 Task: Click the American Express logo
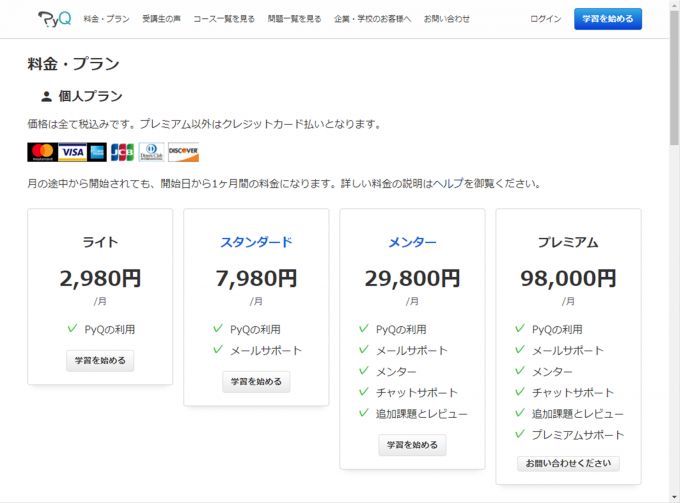tap(97, 152)
